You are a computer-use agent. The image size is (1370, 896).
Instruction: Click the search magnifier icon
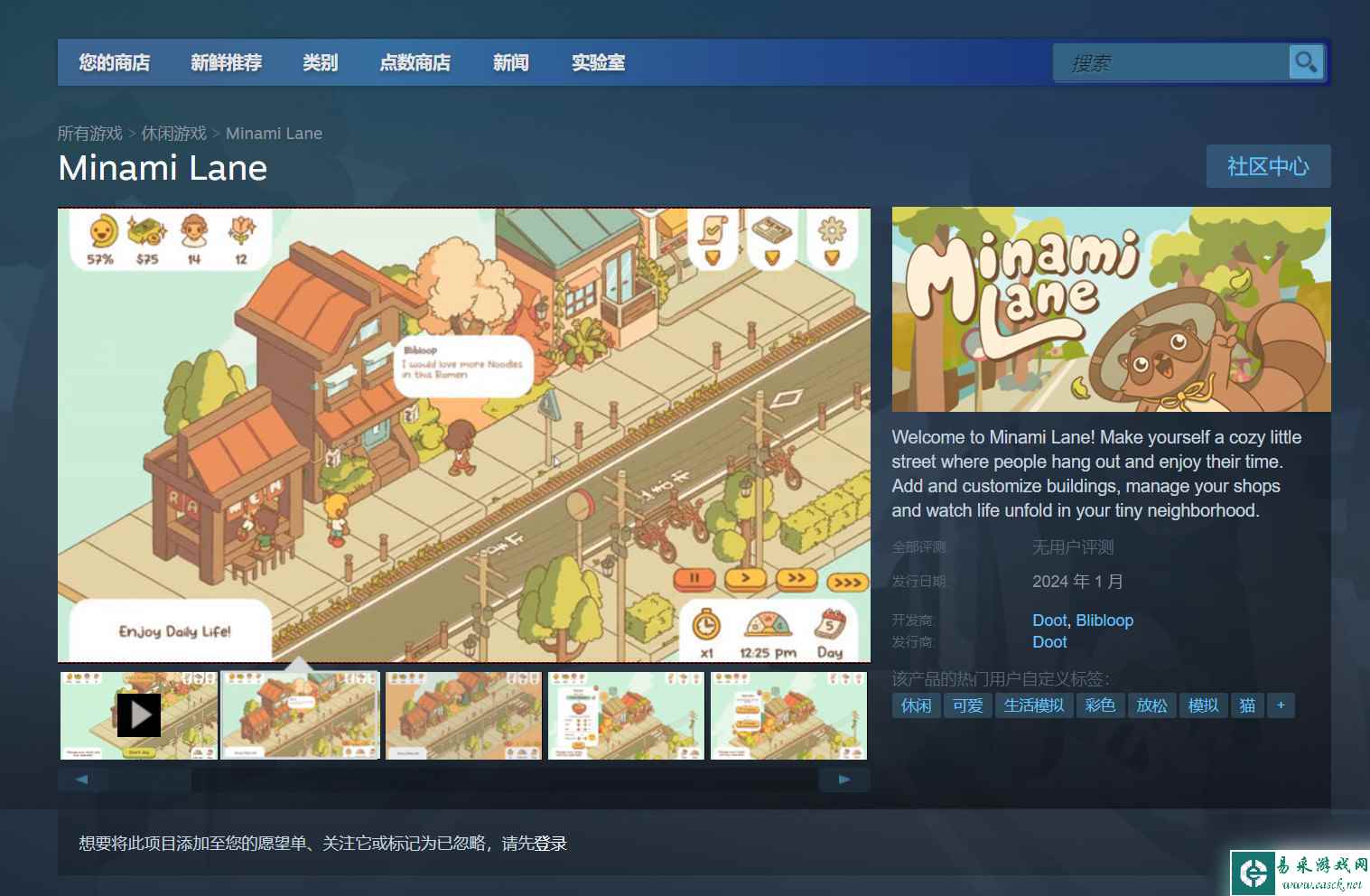(x=1306, y=62)
